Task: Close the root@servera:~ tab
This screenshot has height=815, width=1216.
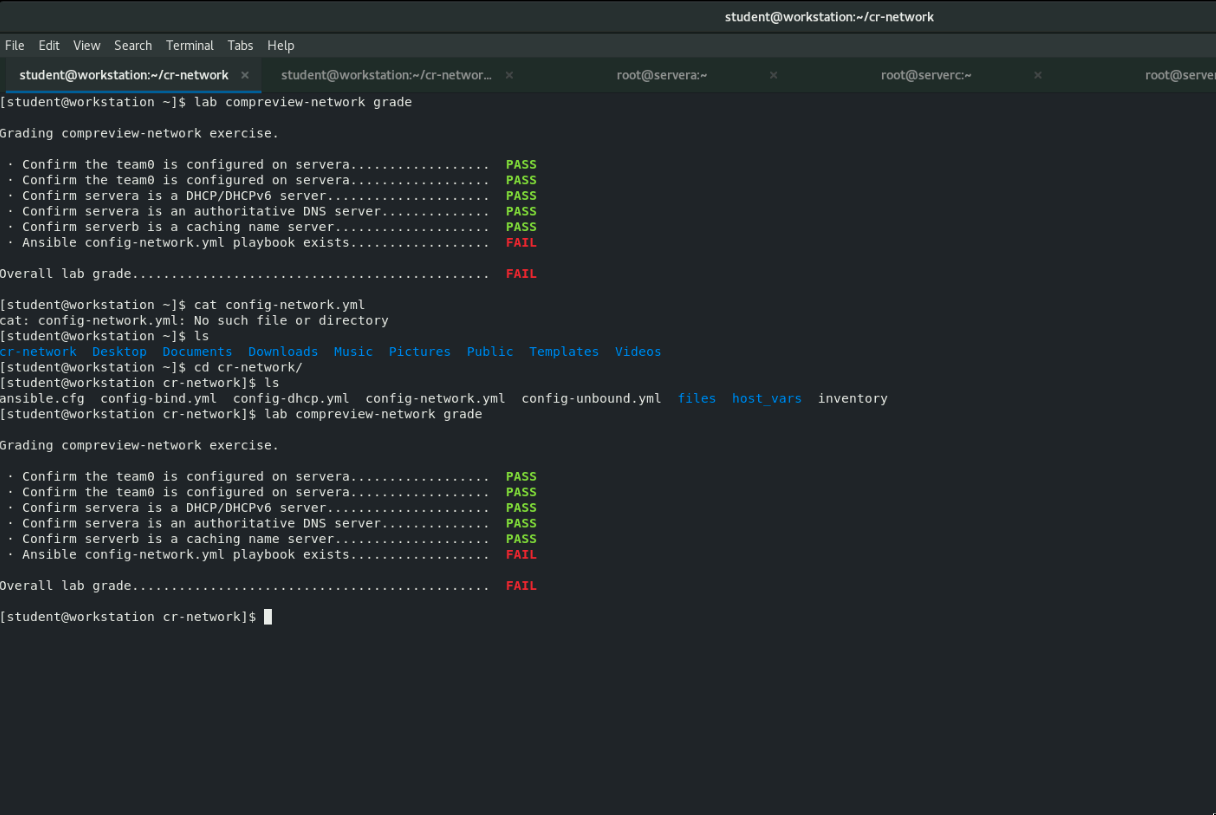Action: point(773,75)
